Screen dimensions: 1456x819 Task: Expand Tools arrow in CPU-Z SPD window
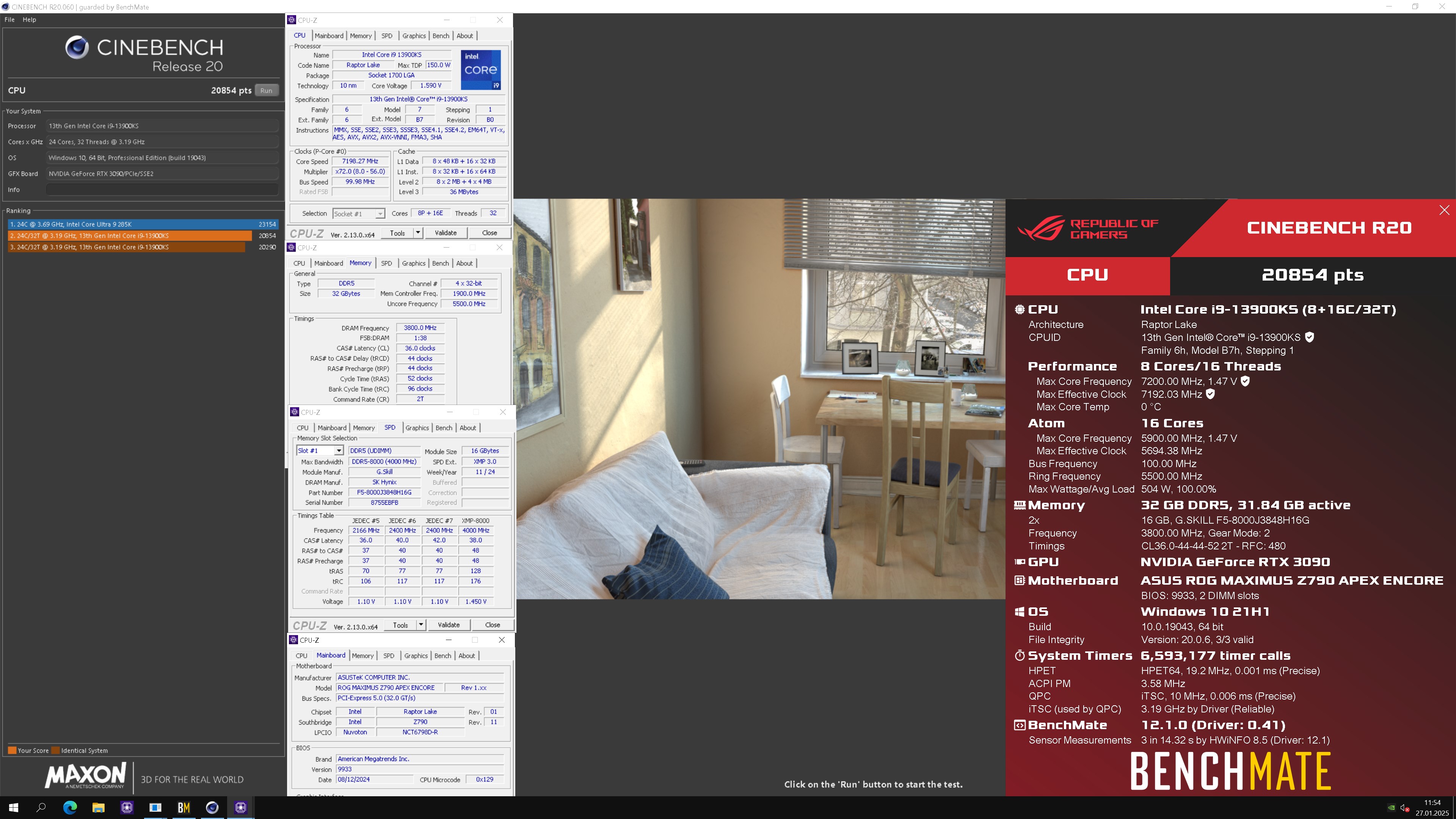[x=421, y=625]
